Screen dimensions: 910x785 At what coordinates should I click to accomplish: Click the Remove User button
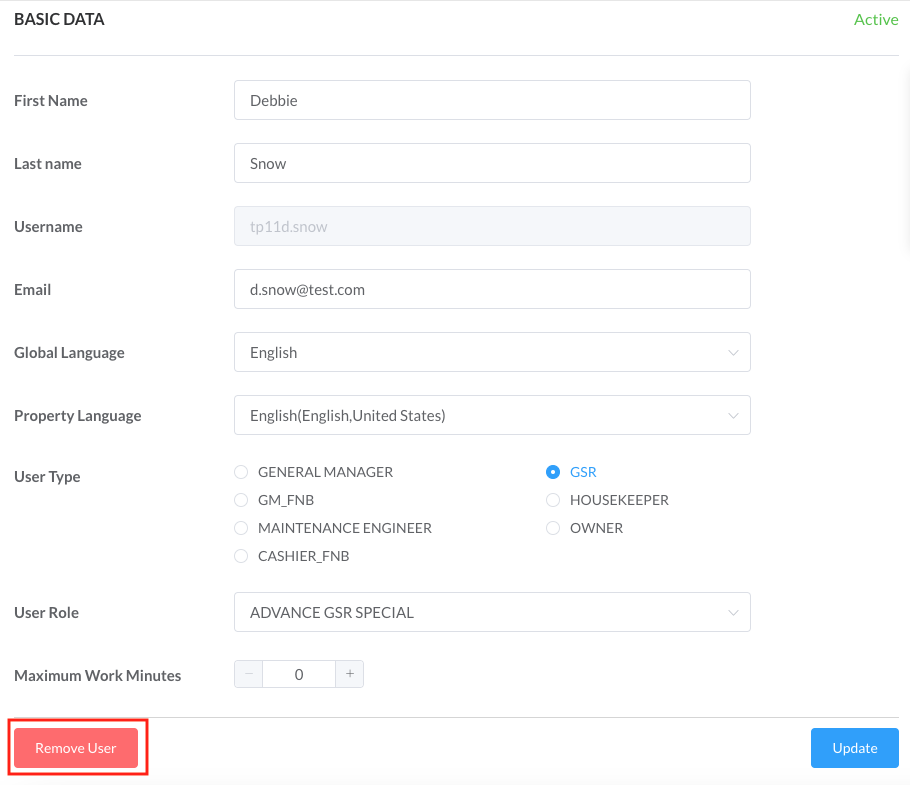click(x=75, y=747)
